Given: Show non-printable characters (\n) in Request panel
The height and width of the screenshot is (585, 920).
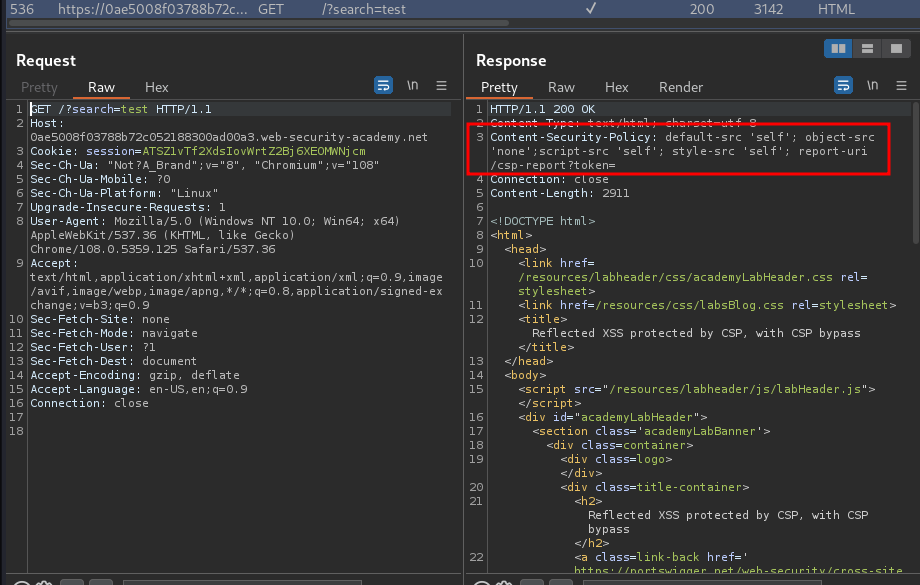Looking at the screenshot, I should coord(412,86).
